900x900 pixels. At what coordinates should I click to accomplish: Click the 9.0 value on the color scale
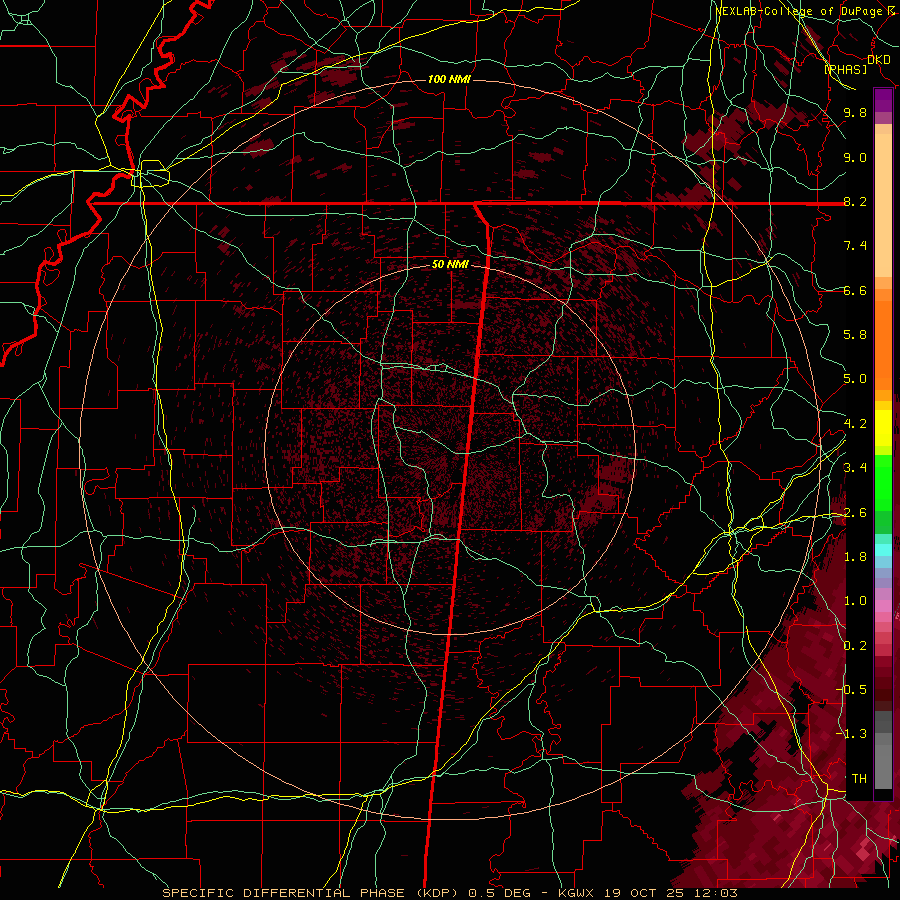point(855,157)
